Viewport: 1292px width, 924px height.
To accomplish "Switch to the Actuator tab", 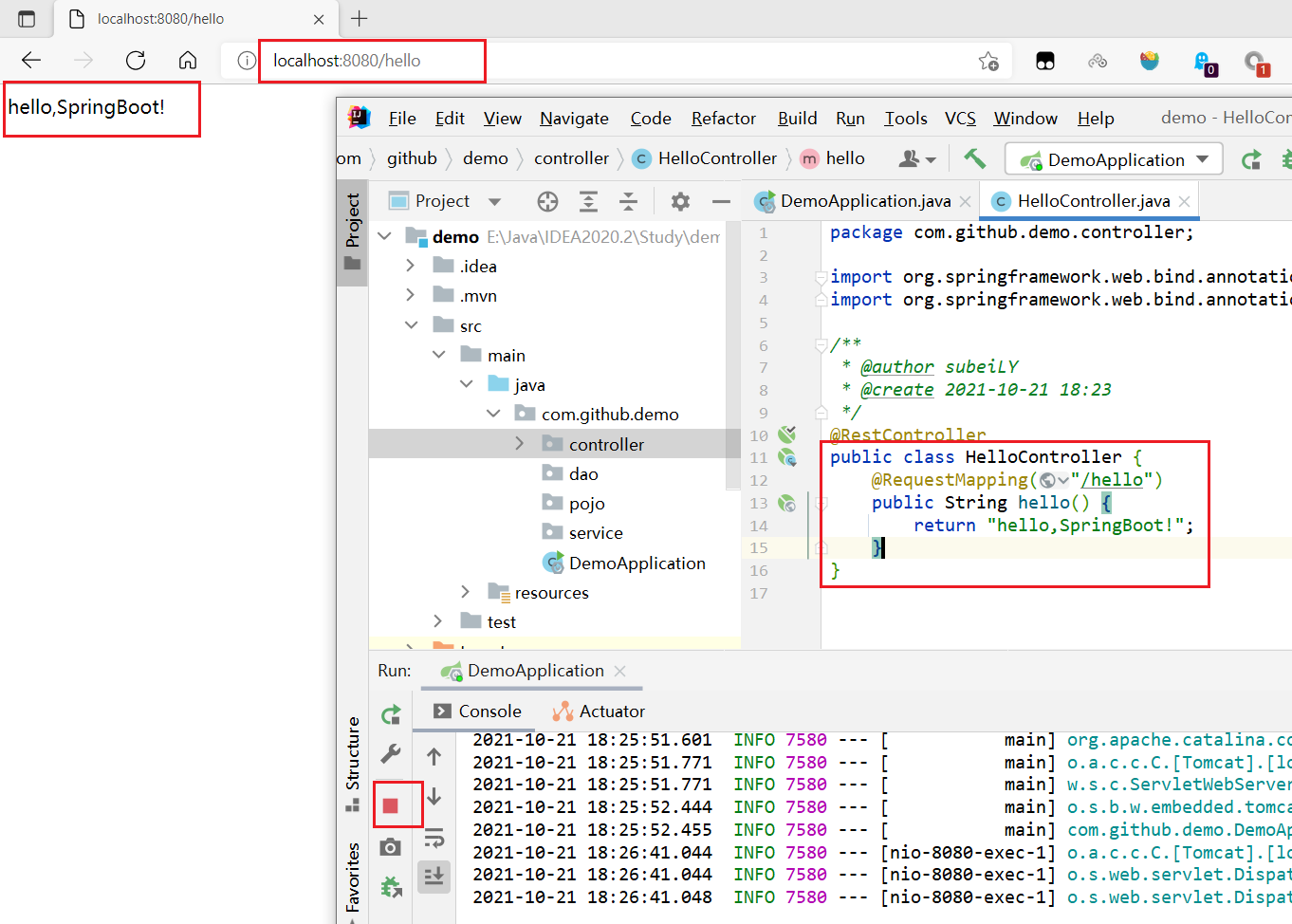I will (600, 711).
